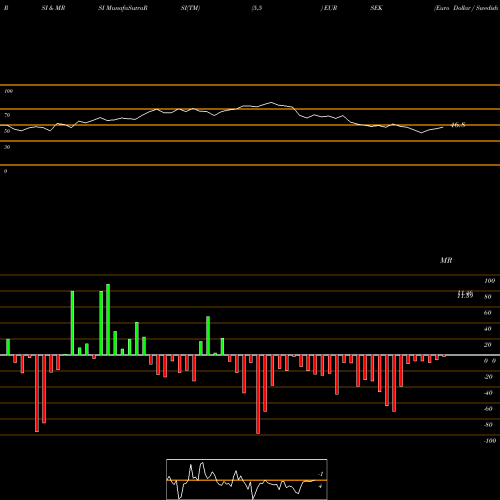Click the 'SI(TM)' header text
The width and height of the screenshot is (500, 500).
point(190,8)
